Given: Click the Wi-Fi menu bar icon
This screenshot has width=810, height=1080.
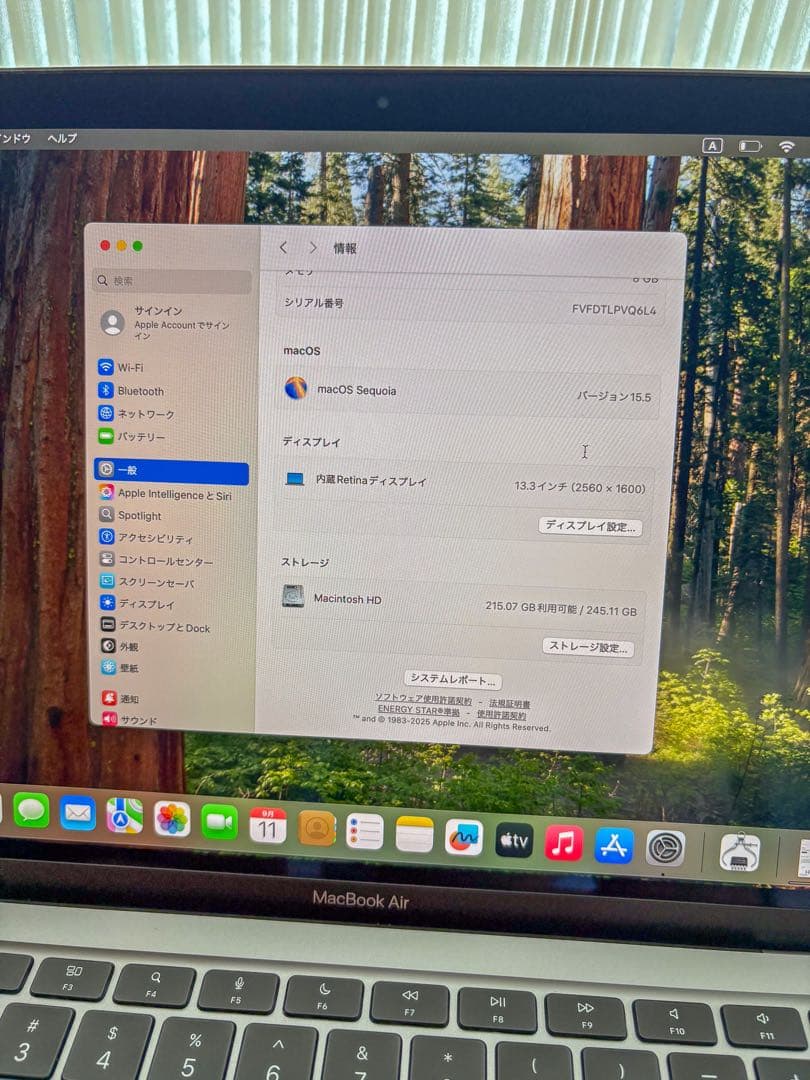Looking at the screenshot, I should pyautogui.click(x=787, y=147).
